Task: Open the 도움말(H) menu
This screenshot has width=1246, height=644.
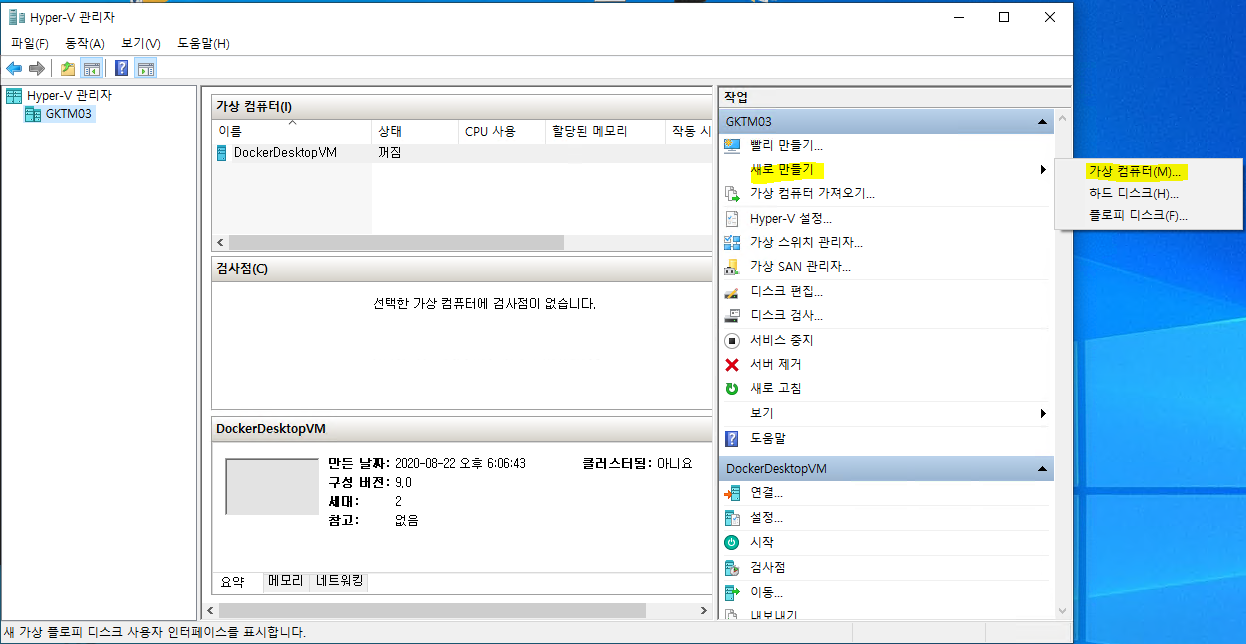Action: click(203, 43)
